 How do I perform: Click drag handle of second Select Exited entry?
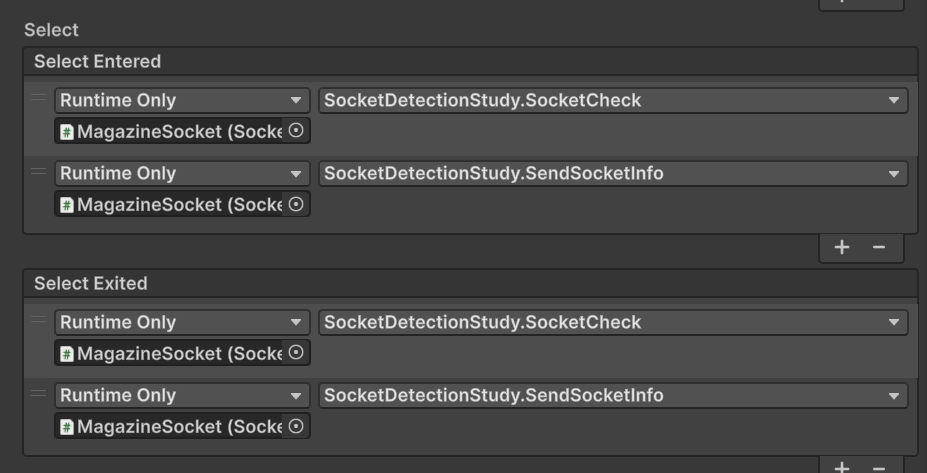39,393
